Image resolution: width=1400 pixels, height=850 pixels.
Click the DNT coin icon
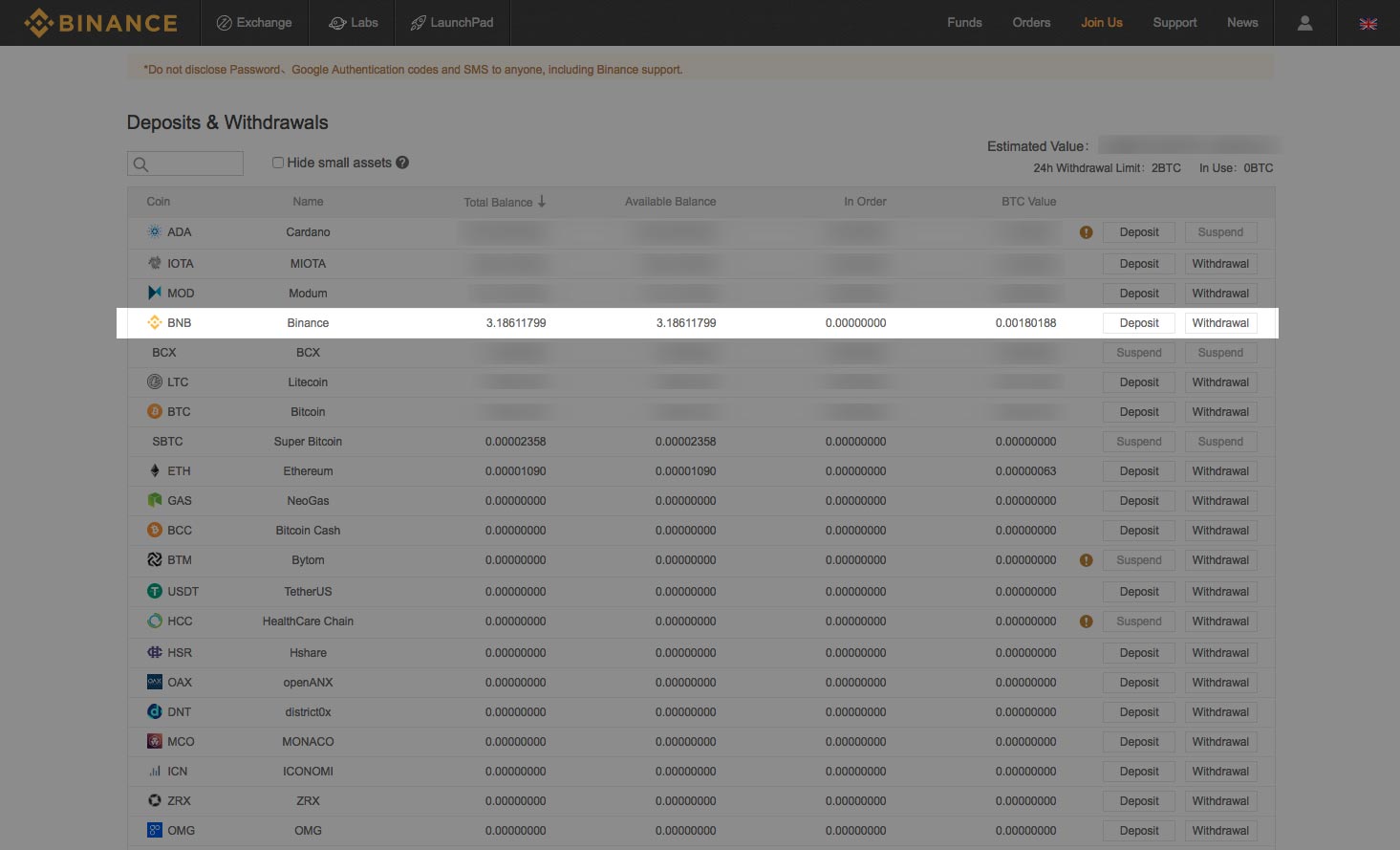pyautogui.click(x=155, y=711)
